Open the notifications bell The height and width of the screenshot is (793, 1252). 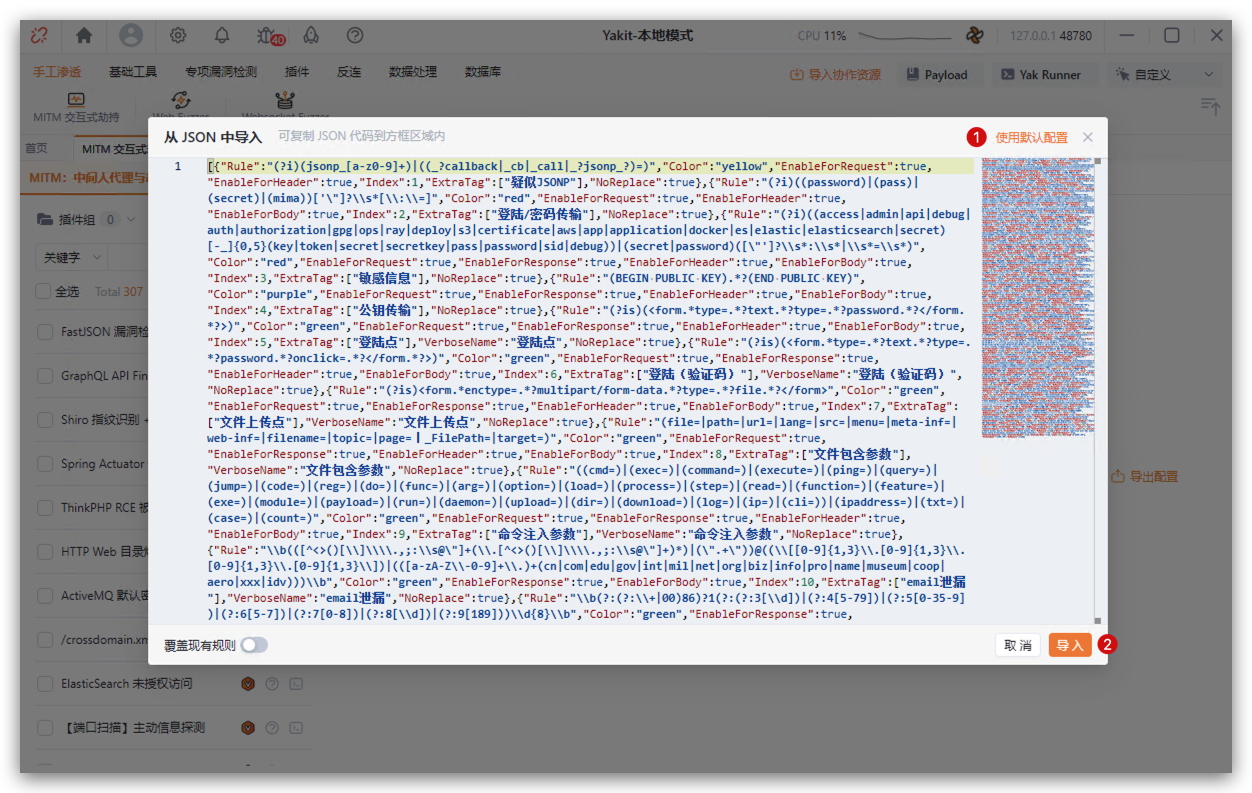point(222,35)
